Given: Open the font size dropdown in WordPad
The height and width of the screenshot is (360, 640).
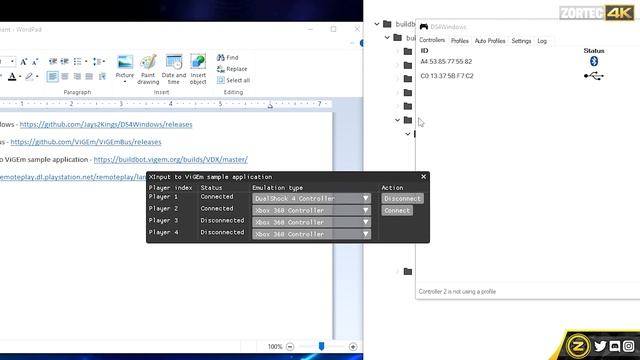Looking at the screenshot, I should tap(12, 62).
